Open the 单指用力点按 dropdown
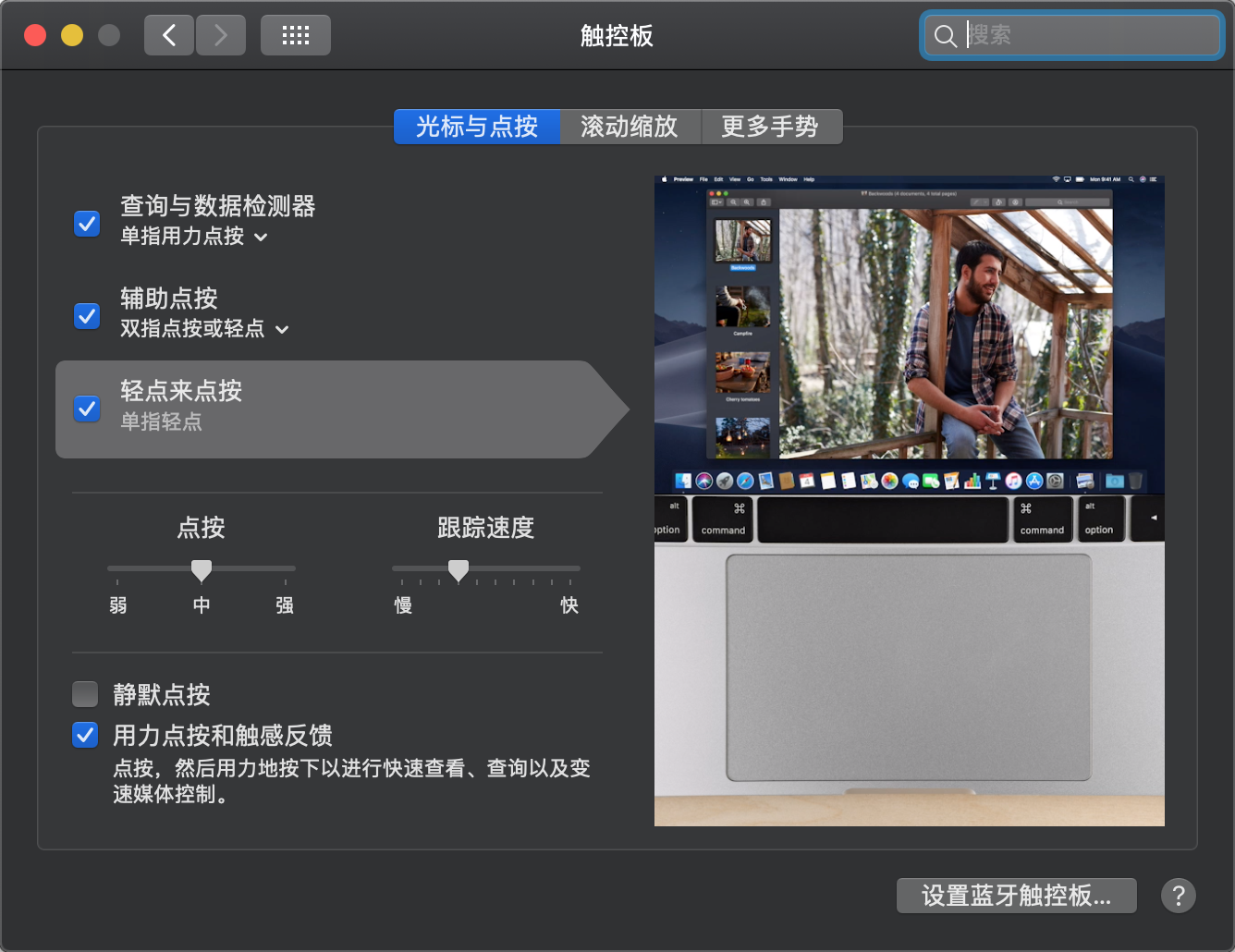 pos(259,238)
